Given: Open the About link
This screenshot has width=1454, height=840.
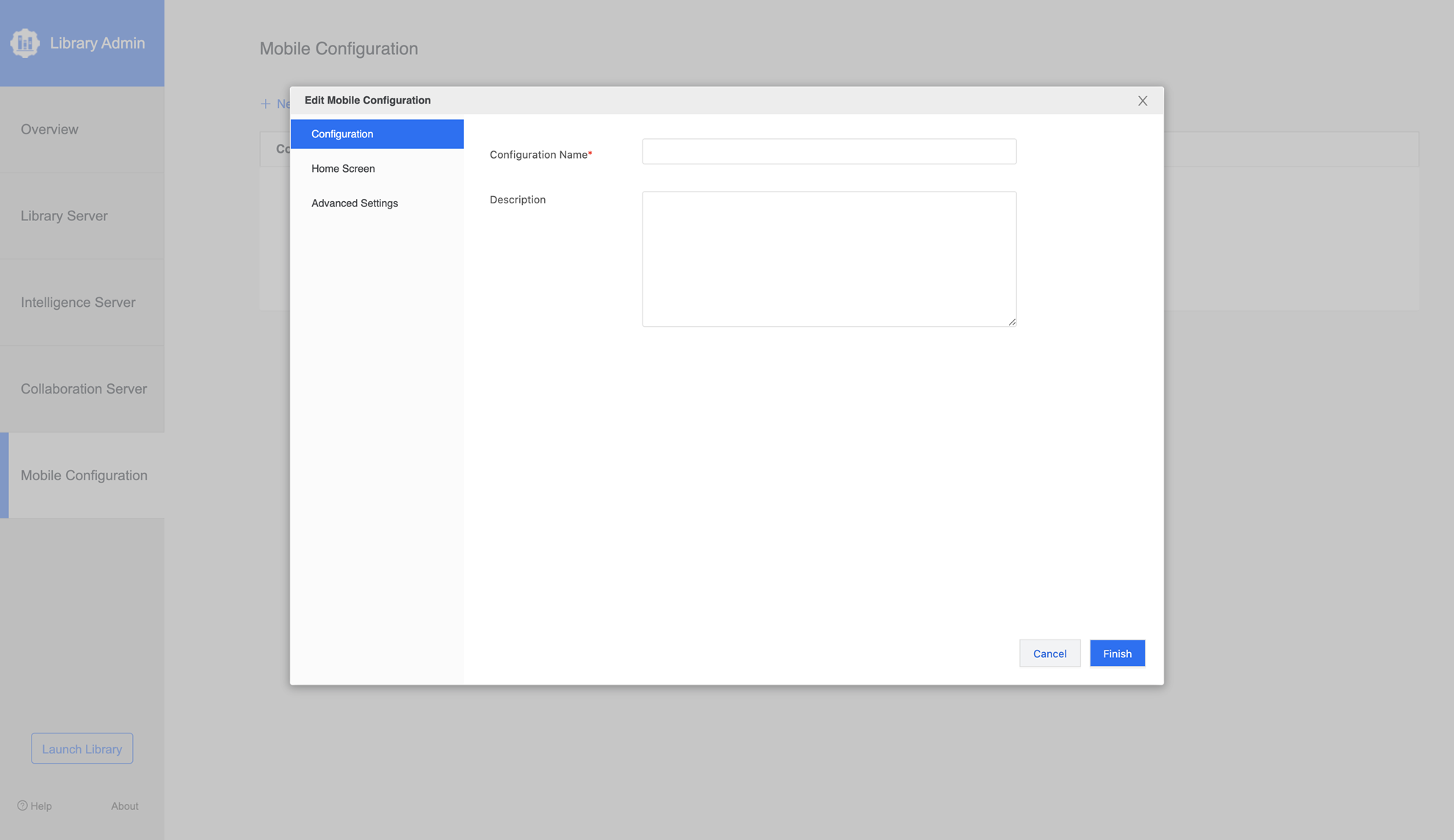Looking at the screenshot, I should tap(124, 805).
